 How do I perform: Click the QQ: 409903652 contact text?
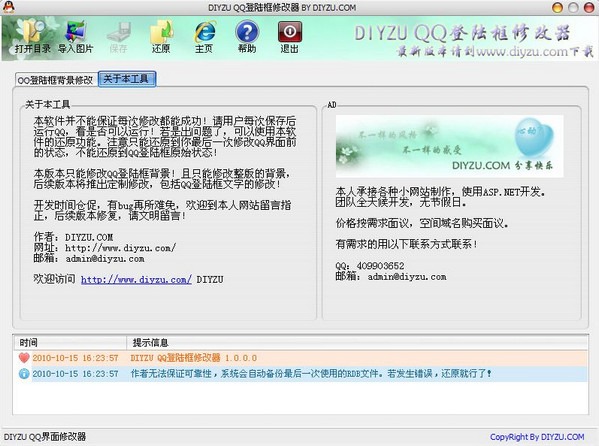click(370, 266)
